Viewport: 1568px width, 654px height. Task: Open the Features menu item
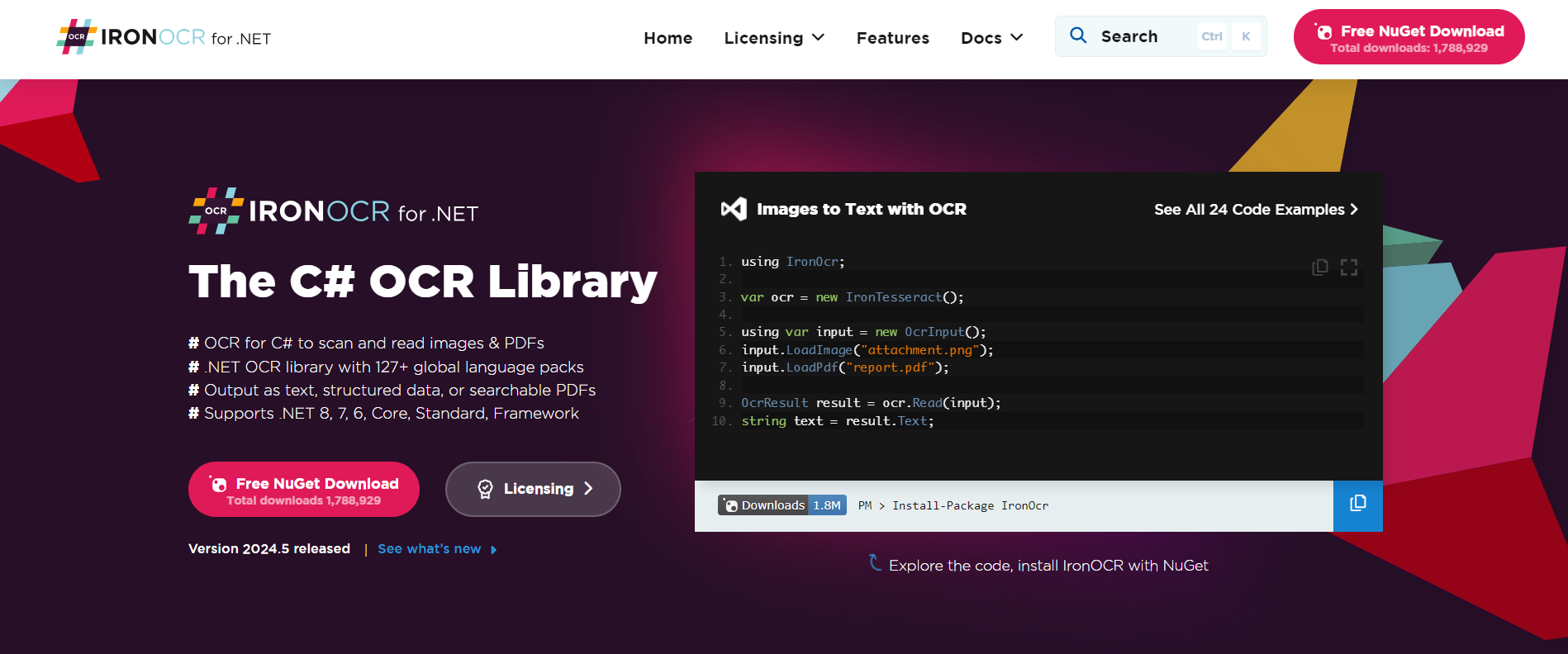(892, 38)
